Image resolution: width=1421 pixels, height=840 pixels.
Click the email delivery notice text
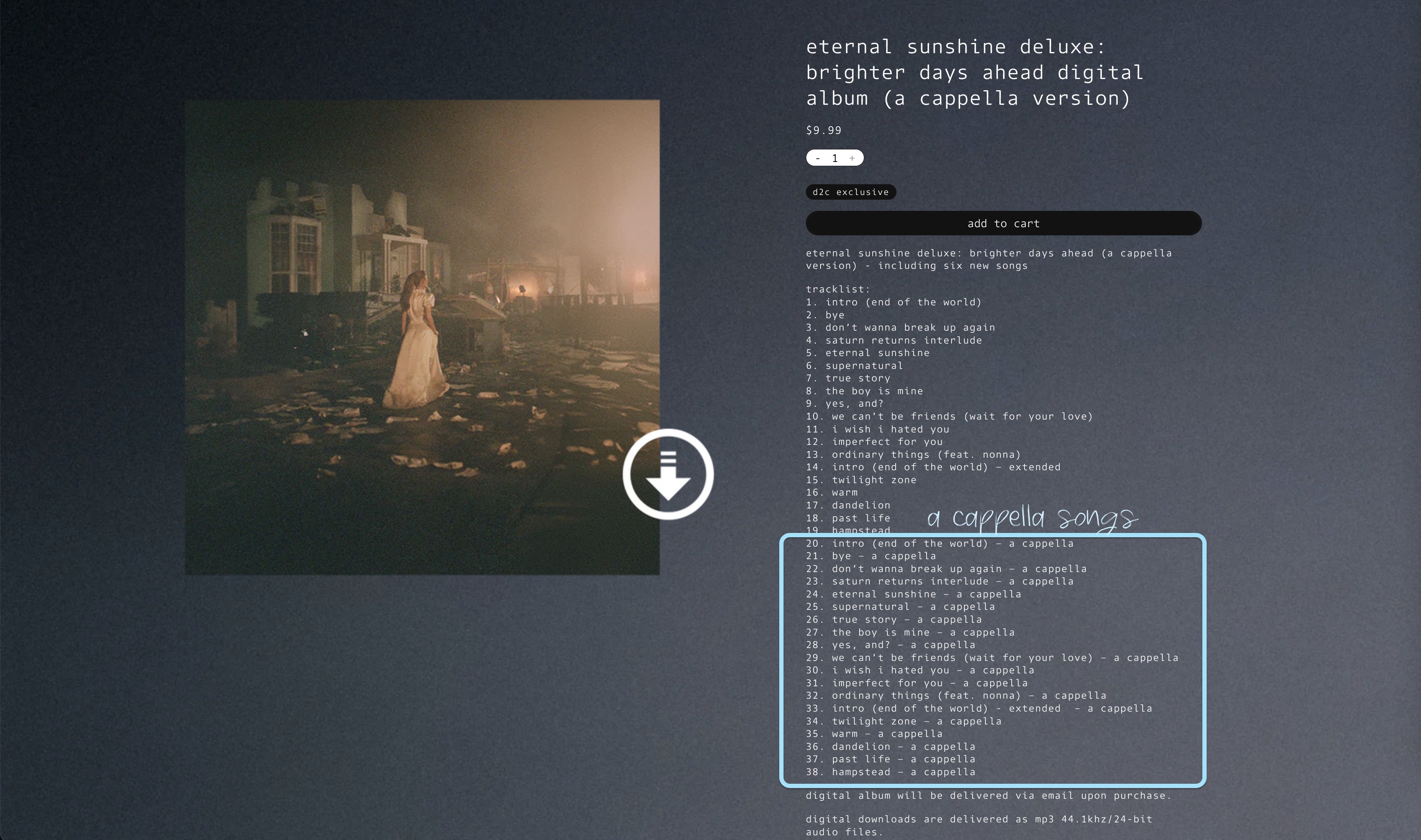click(988, 796)
